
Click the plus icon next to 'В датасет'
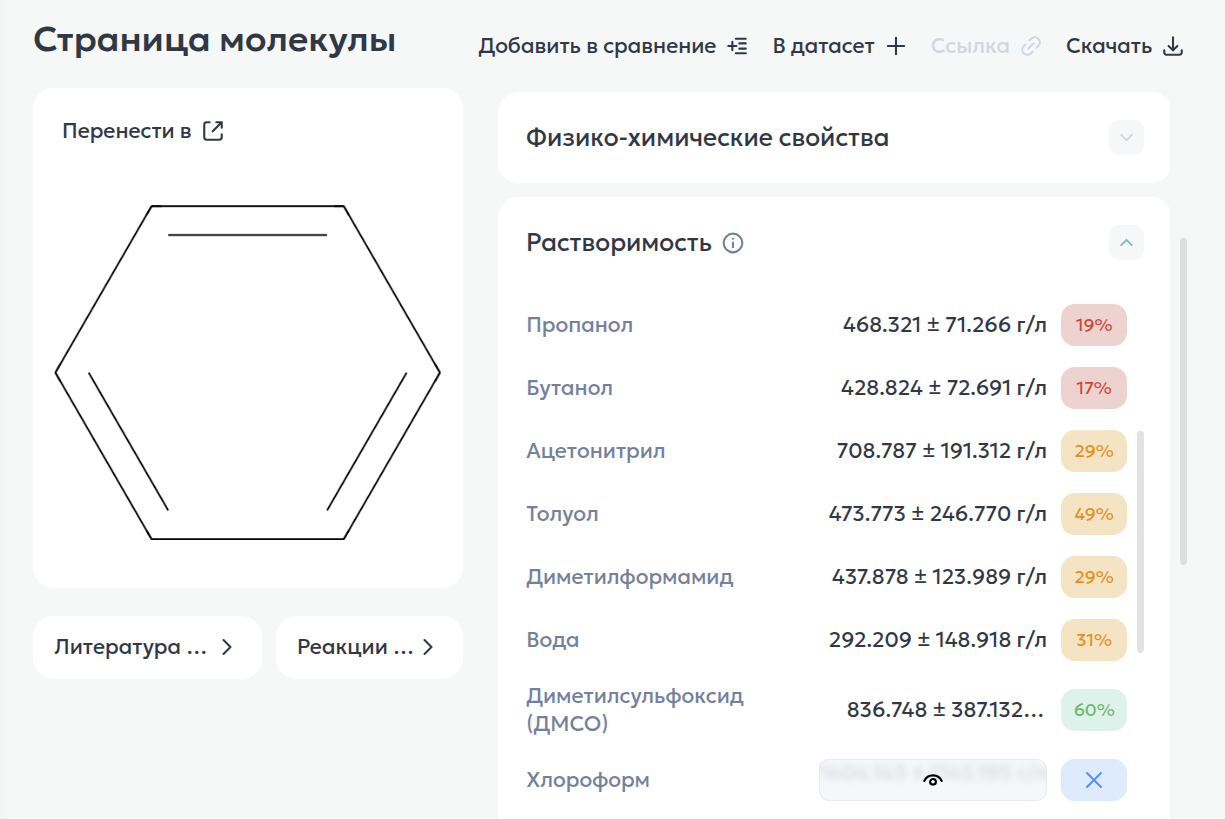[x=896, y=46]
